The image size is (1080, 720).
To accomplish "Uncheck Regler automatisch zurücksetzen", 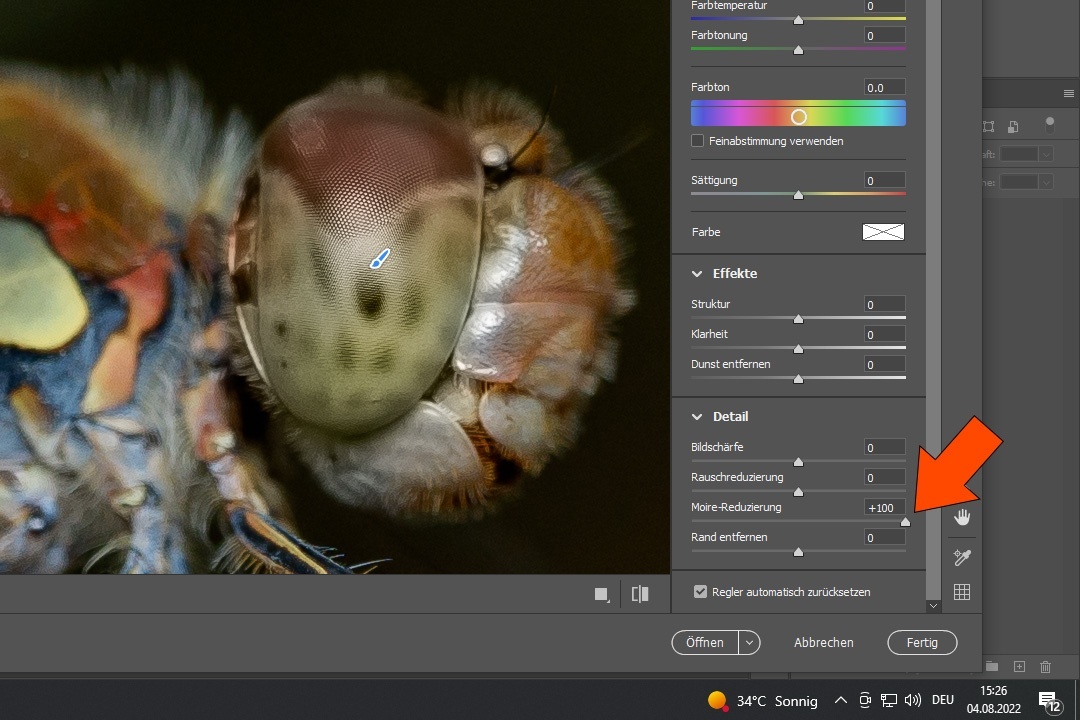I will (x=700, y=592).
